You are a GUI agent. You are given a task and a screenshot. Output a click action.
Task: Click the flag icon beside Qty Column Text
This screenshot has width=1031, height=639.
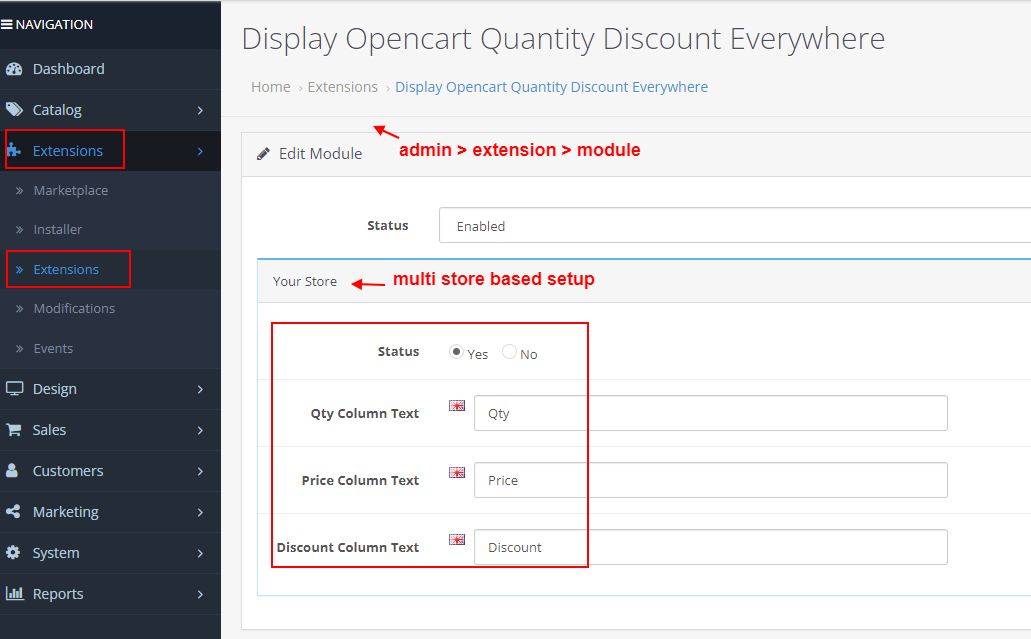(457, 406)
